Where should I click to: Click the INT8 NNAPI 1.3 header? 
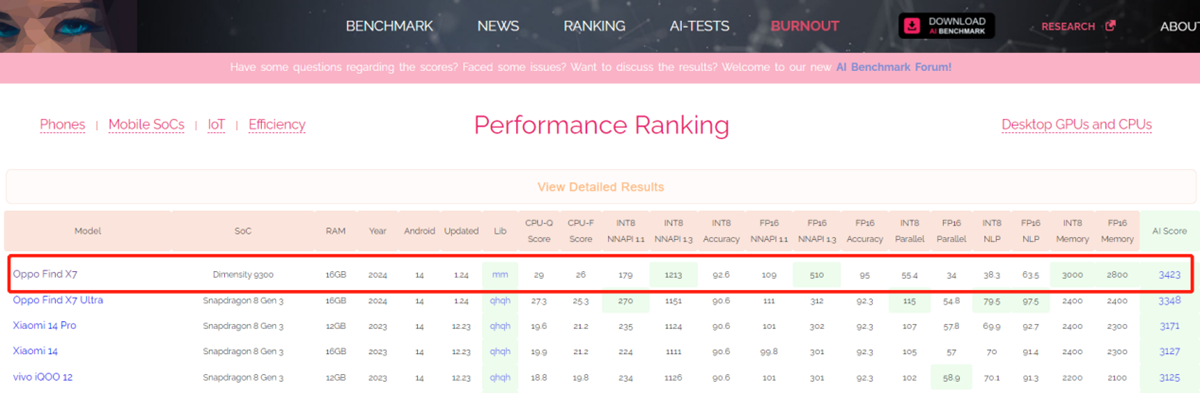(673, 231)
